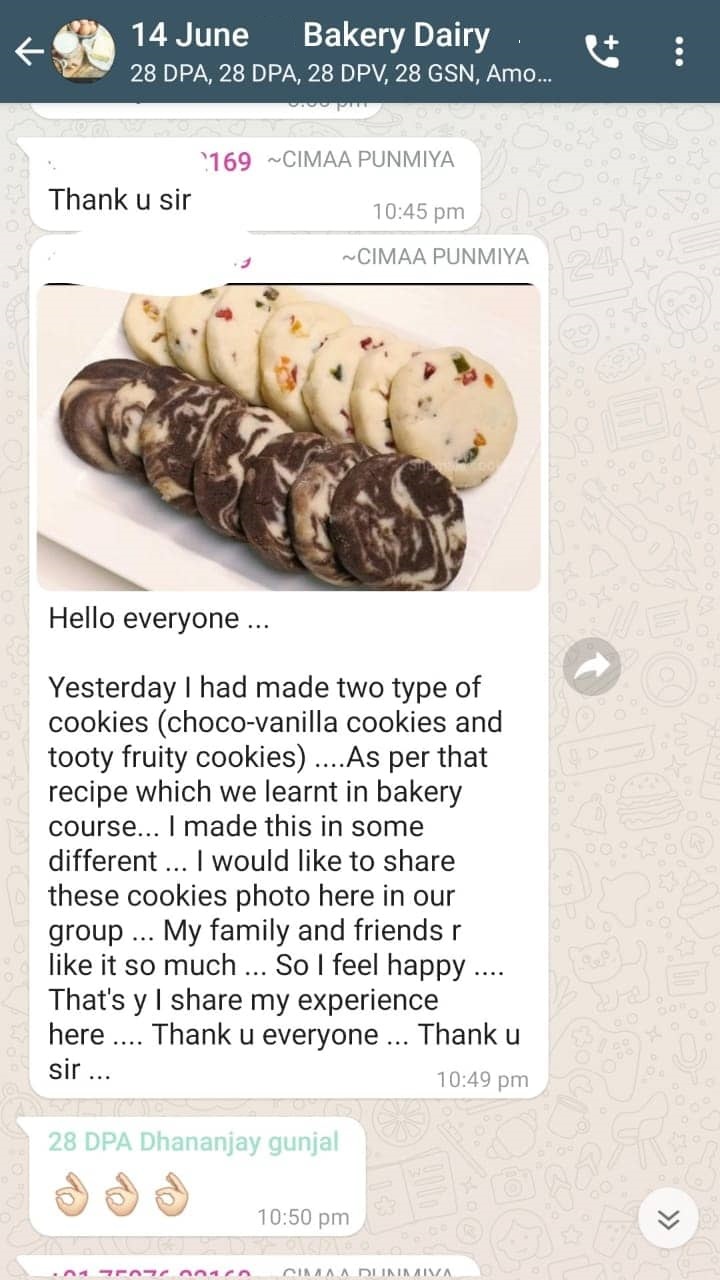Open 14 June Bakery Dairy group info
This screenshot has width=720, height=1280.
310,36
